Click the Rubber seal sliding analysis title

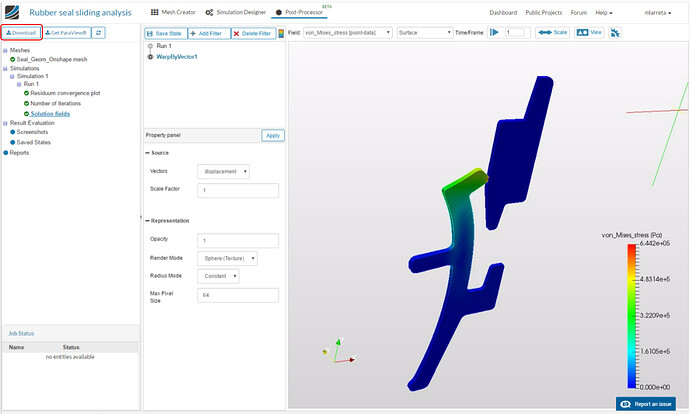coord(80,13)
